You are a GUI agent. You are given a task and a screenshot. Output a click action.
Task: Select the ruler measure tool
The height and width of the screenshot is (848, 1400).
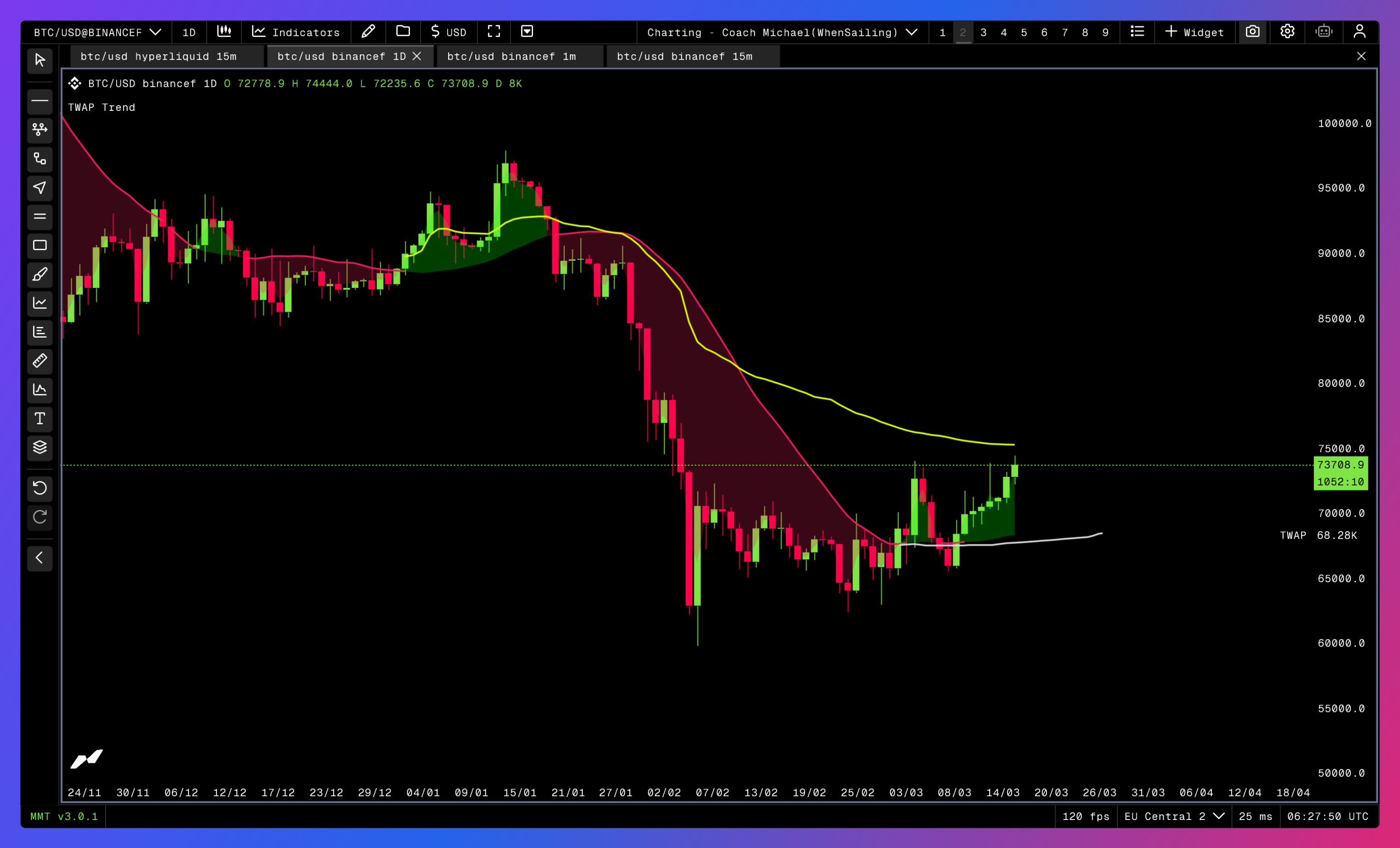tap(40, 361)
